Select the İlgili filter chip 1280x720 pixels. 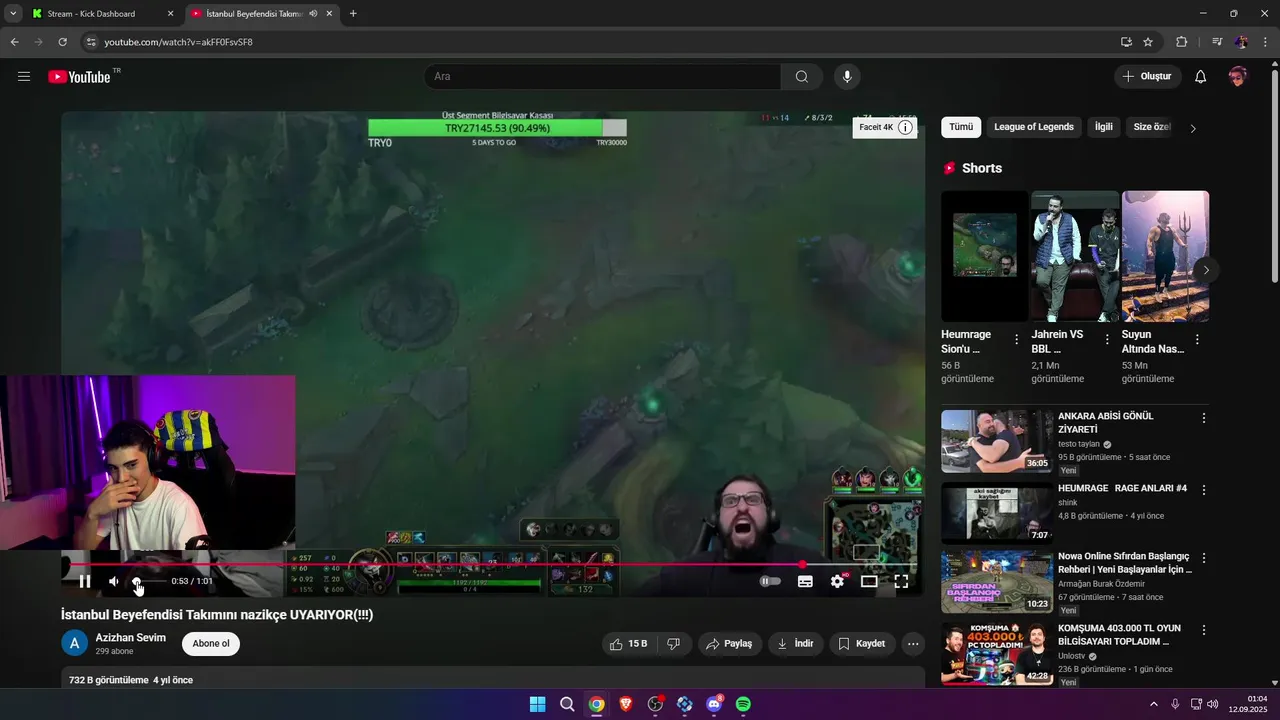[1104, 127]
